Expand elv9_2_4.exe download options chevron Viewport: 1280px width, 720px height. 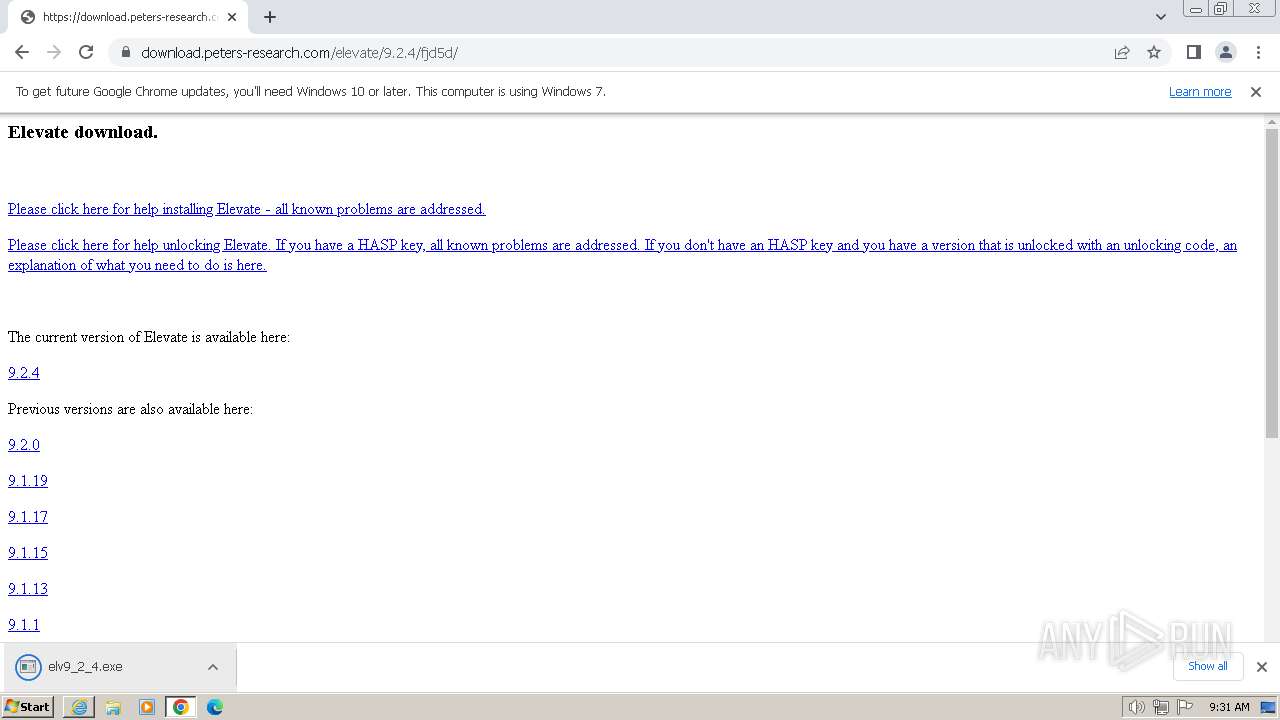[213, 667]
